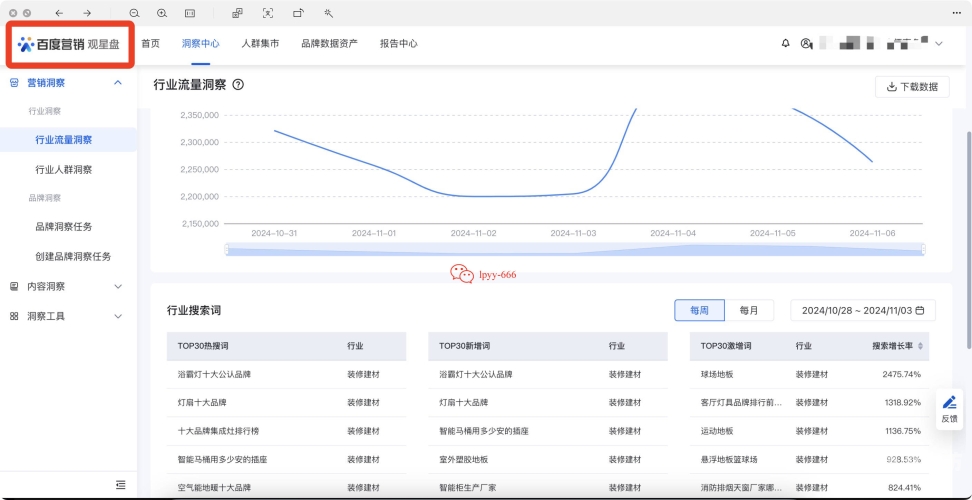Click the help question mark beside 行业流量洞察
Viewport: 972px width, 500px height.
coord(238,85)
